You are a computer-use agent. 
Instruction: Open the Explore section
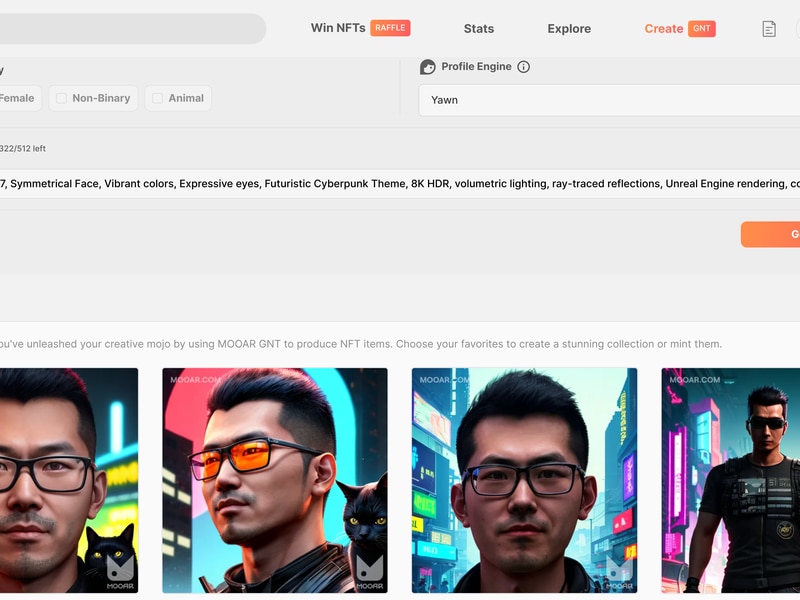pyautogui.click(x=569, y=29)
